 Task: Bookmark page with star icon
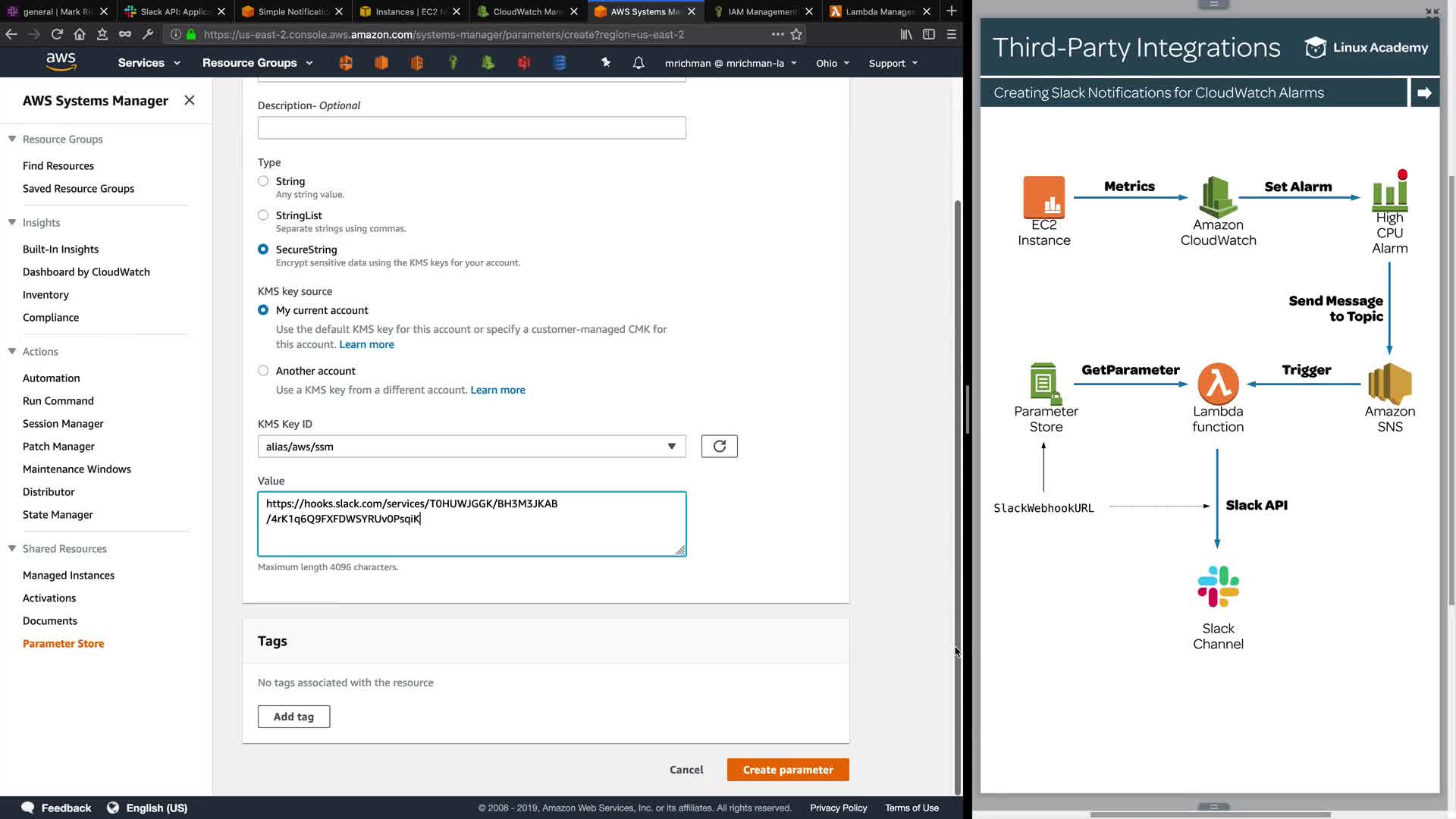point(796,34)
